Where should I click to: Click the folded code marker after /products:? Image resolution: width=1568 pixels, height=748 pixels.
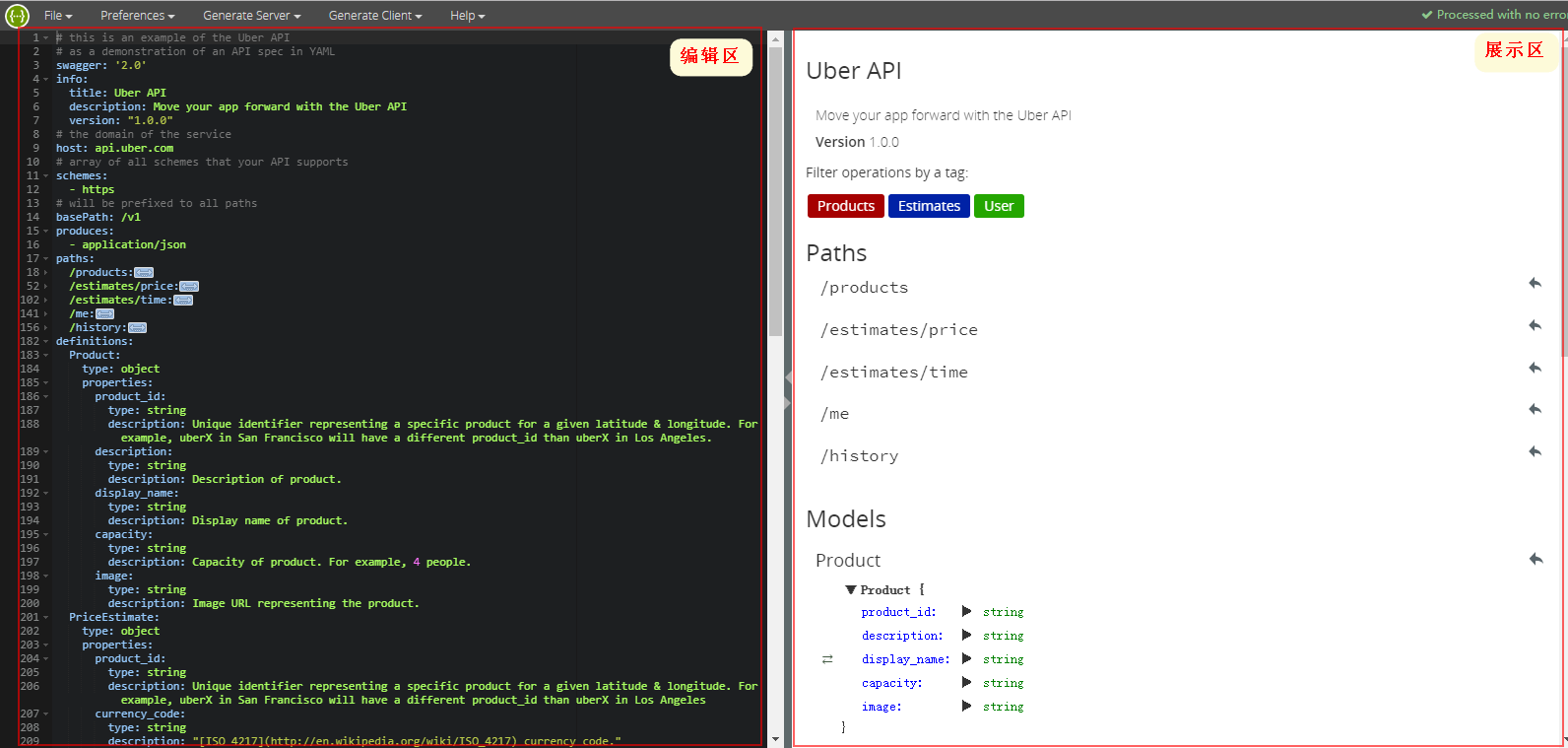(x=144, y=273)
